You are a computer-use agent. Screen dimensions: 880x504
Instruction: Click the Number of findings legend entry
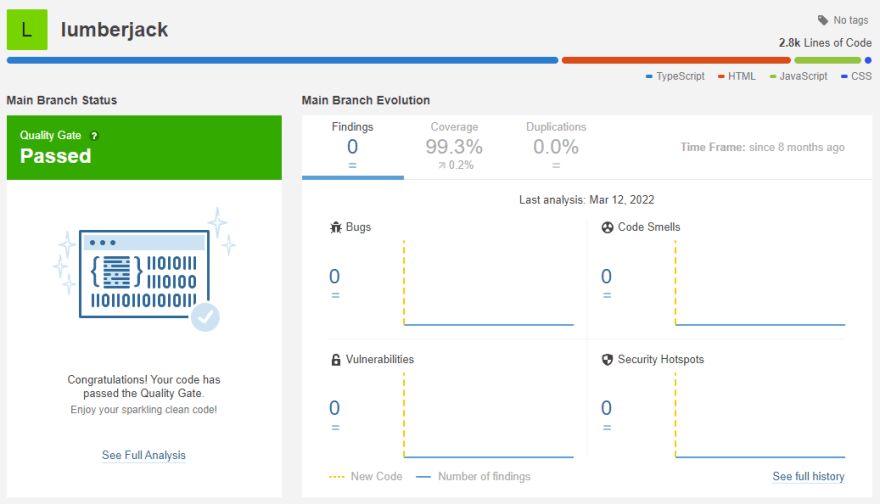pos(473,476)
